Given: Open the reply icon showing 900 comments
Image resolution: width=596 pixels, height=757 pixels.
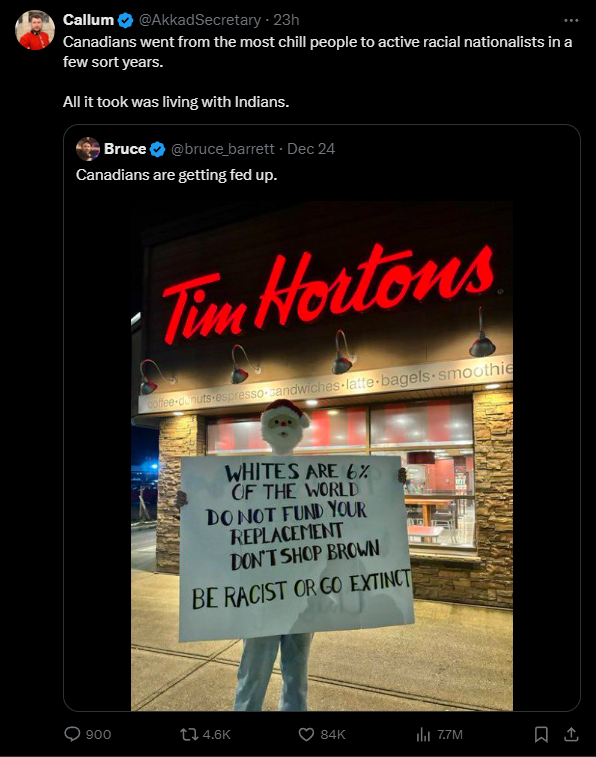Looking at the screenshot, I should tap(72, 734).
